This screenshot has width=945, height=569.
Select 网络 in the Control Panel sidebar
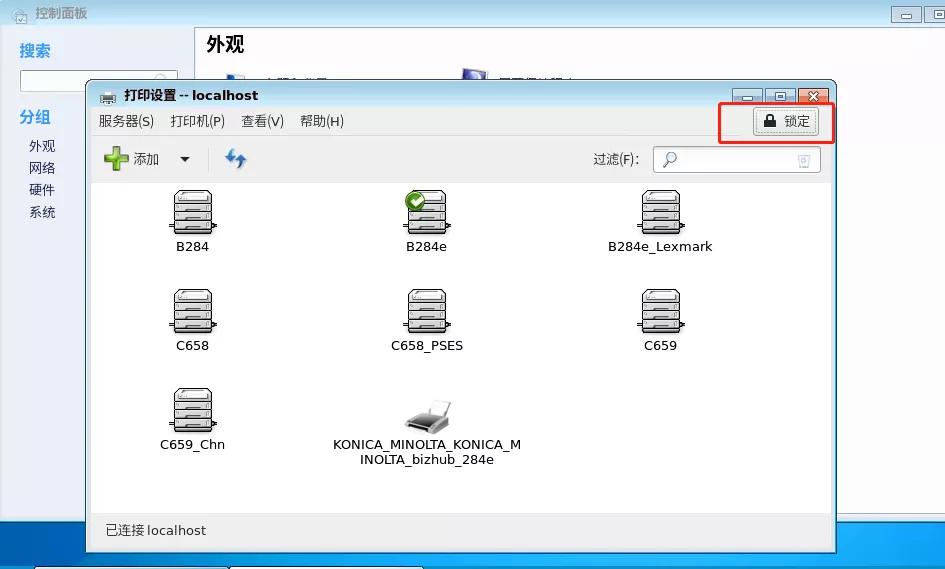(42, 168)
